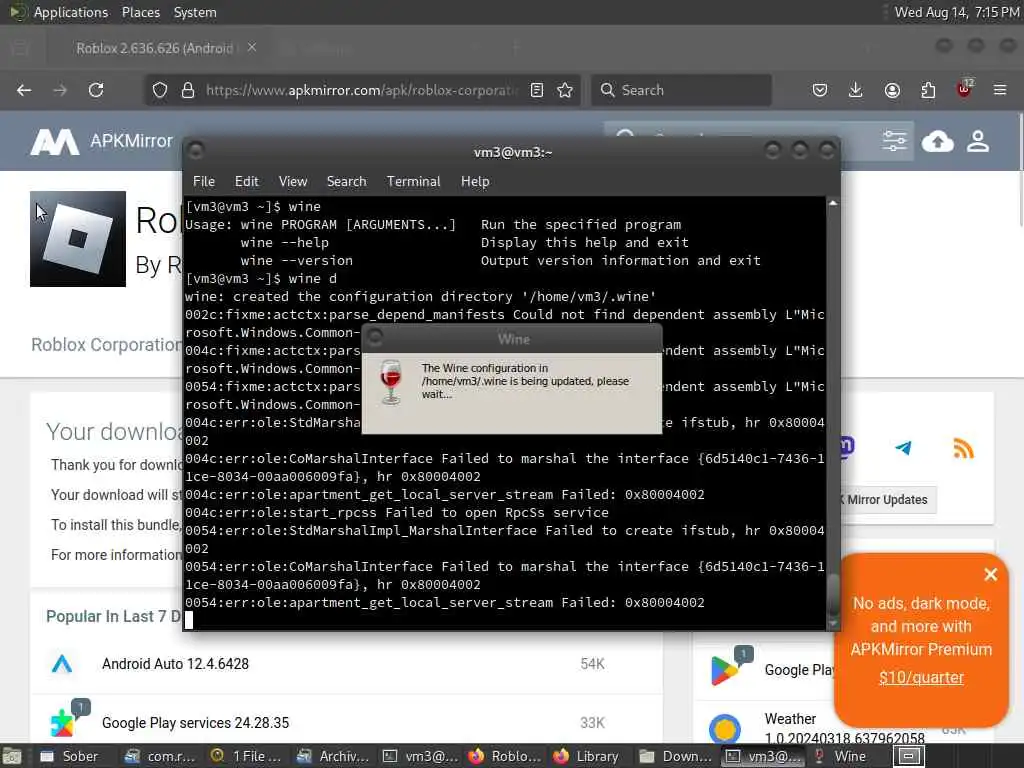The width and height of the screenshot is (1024, 768).
Task: Switch to Wine taskbar window
Action: 846,756
